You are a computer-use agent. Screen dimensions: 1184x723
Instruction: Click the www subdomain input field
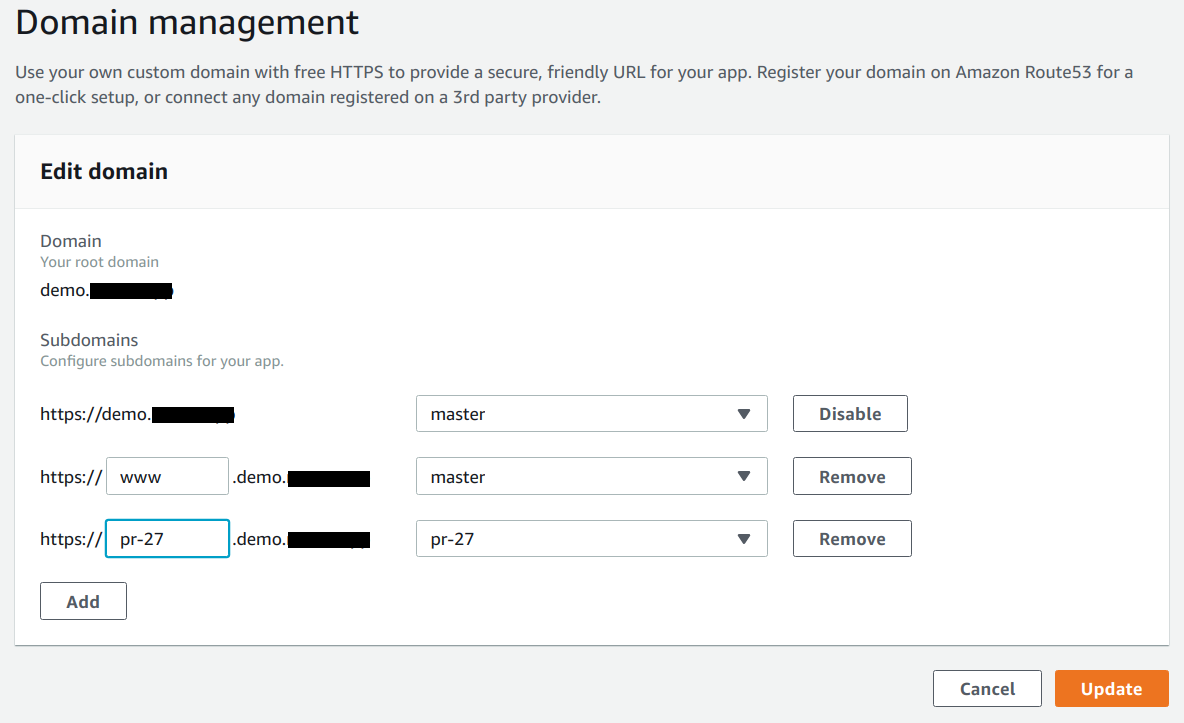tap(167, 476)
